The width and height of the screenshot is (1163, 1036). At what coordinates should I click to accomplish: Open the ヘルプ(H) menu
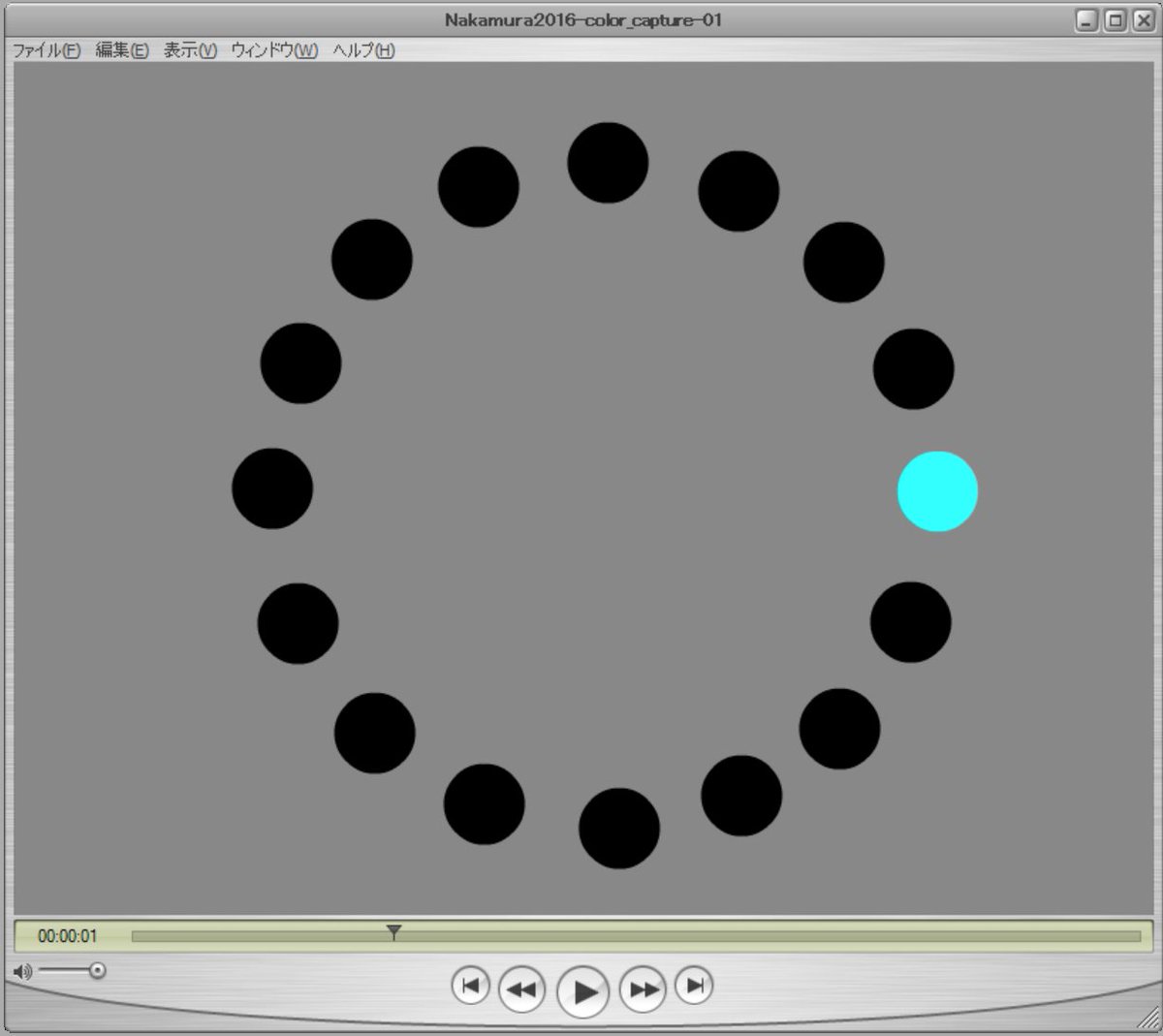pyautogui.click(x=363, y=50)
